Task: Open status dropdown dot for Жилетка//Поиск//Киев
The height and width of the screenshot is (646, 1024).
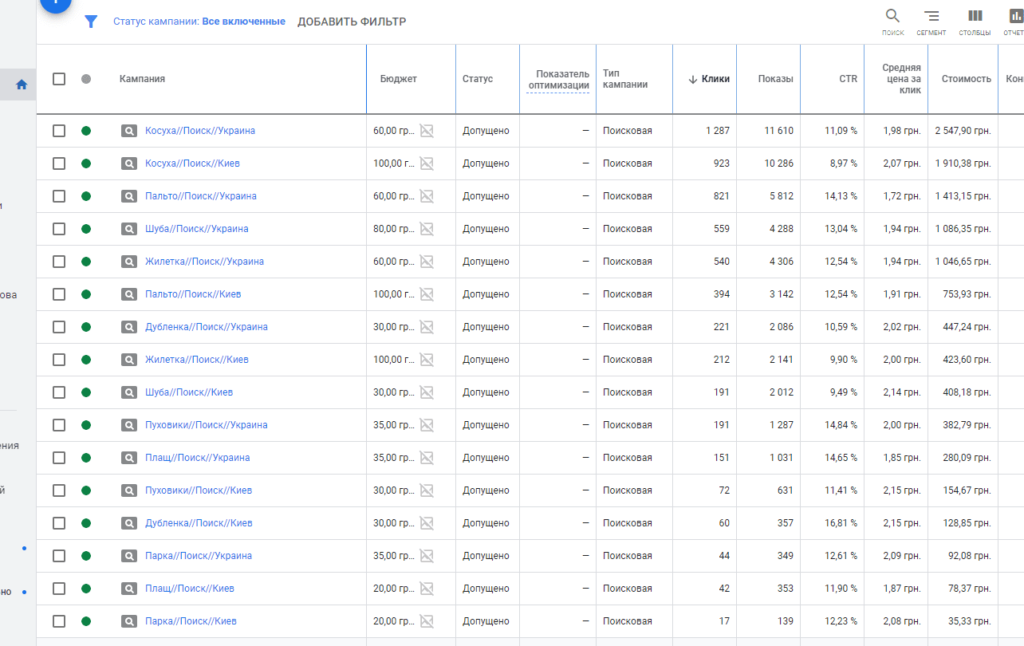Action: (x=86, y=359)
